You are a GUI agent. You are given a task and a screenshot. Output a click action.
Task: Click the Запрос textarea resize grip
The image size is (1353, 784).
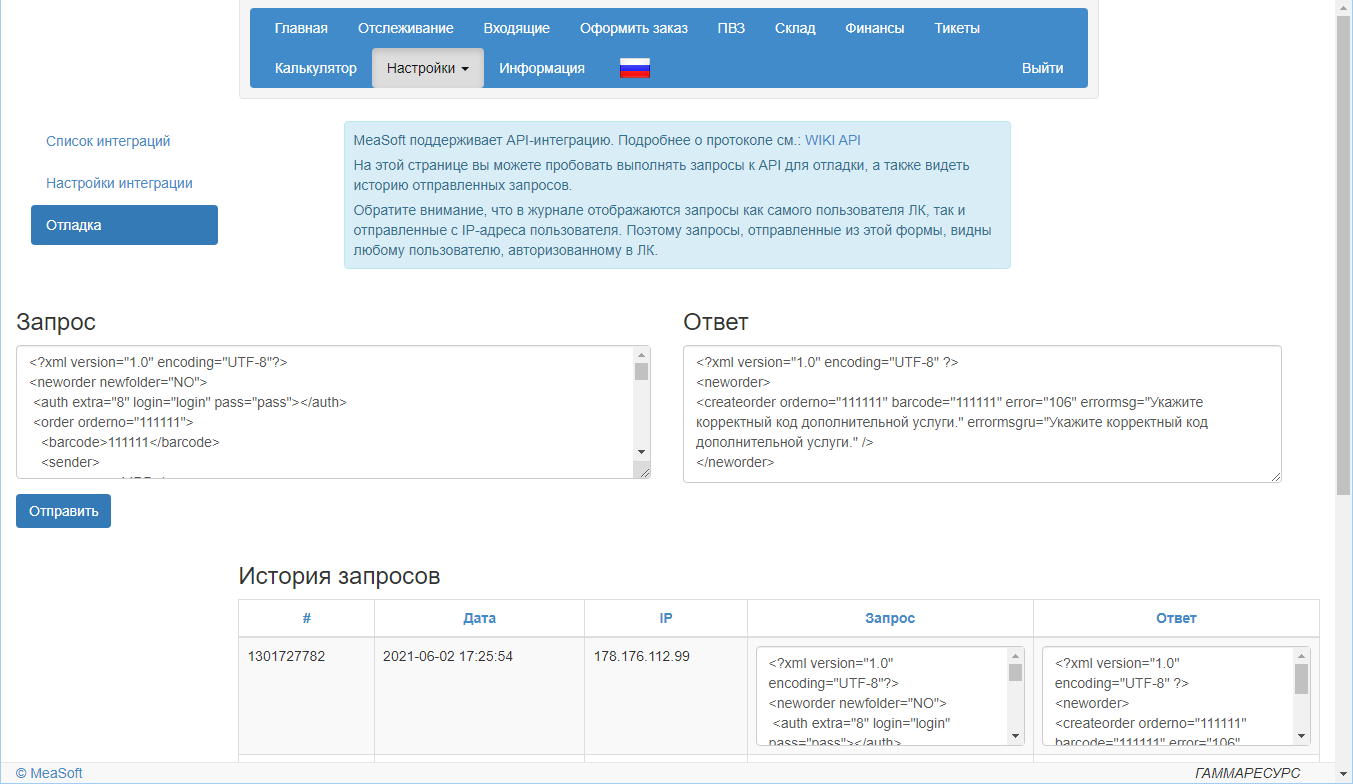click(643, 472)
